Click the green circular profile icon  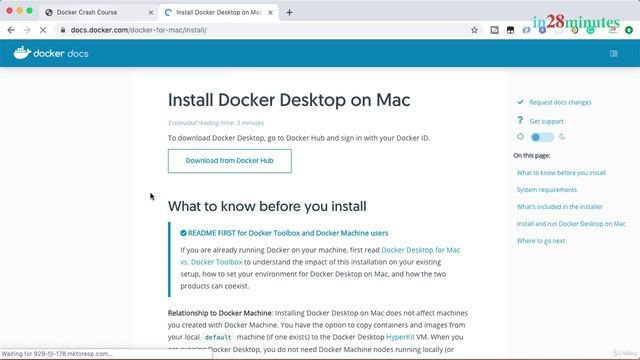coord(629,30)
